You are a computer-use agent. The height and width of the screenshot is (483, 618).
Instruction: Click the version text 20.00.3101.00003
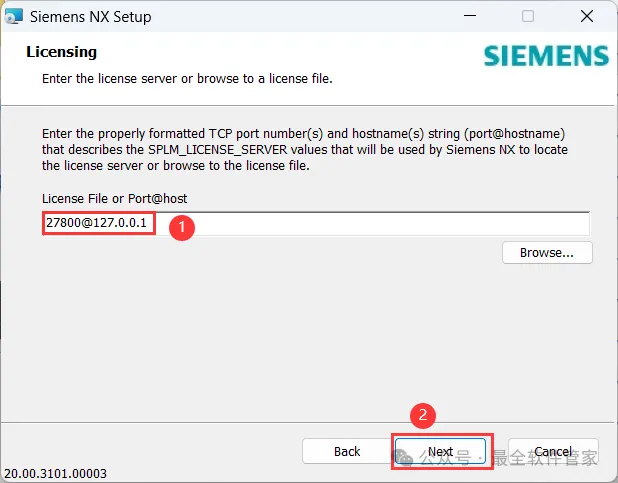[56, 473]
